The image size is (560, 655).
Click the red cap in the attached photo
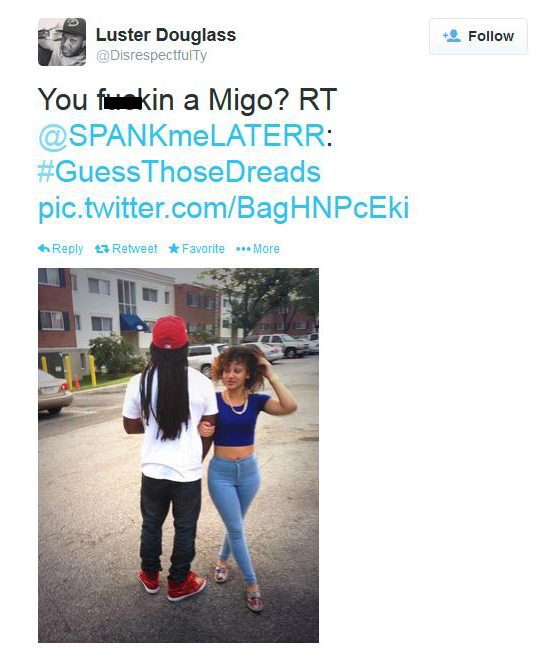[170, 332]
